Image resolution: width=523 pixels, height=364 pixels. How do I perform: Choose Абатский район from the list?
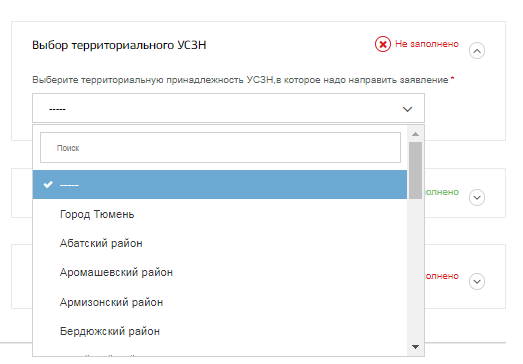coord(219,243)
